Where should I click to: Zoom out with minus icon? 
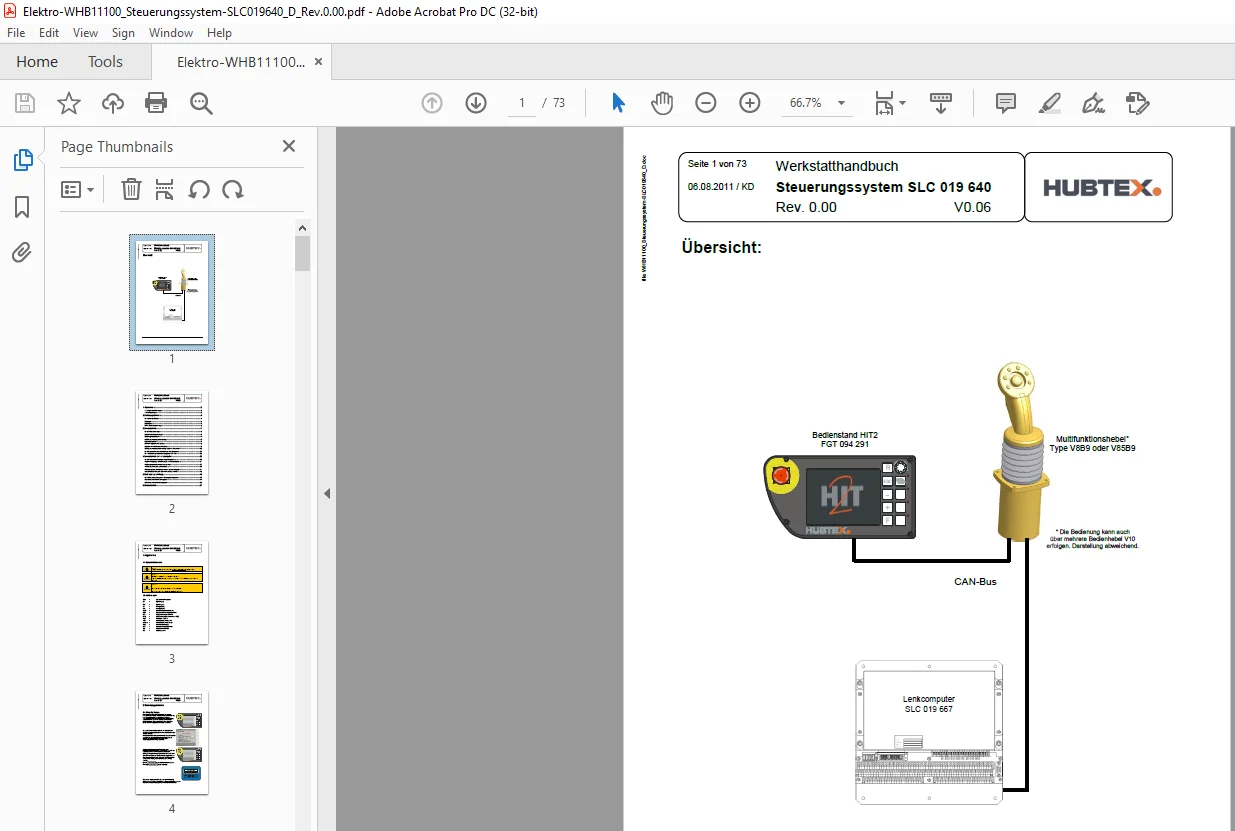coord(706,103)
